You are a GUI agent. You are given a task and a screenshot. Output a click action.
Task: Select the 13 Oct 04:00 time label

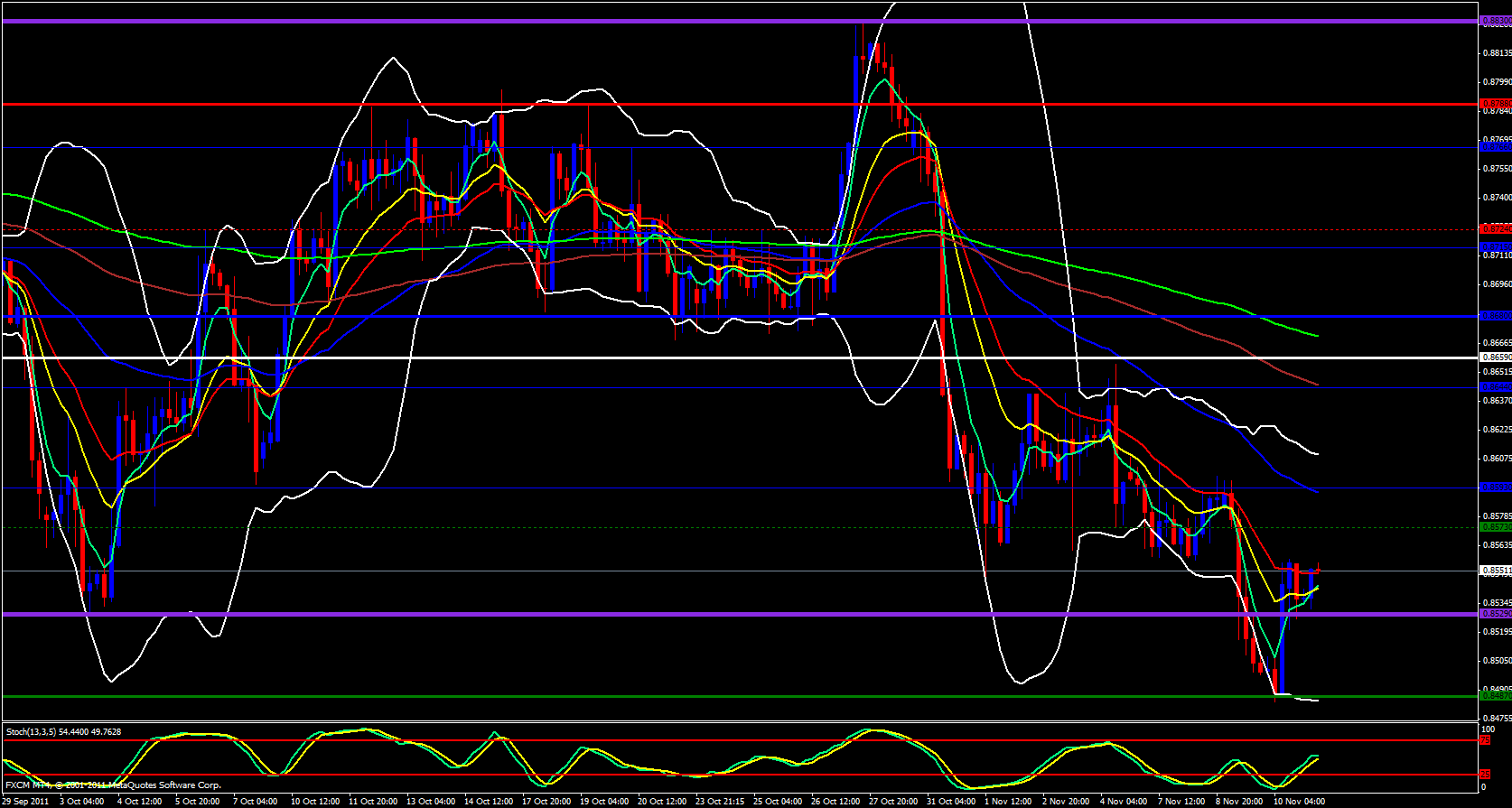[430, 801]
